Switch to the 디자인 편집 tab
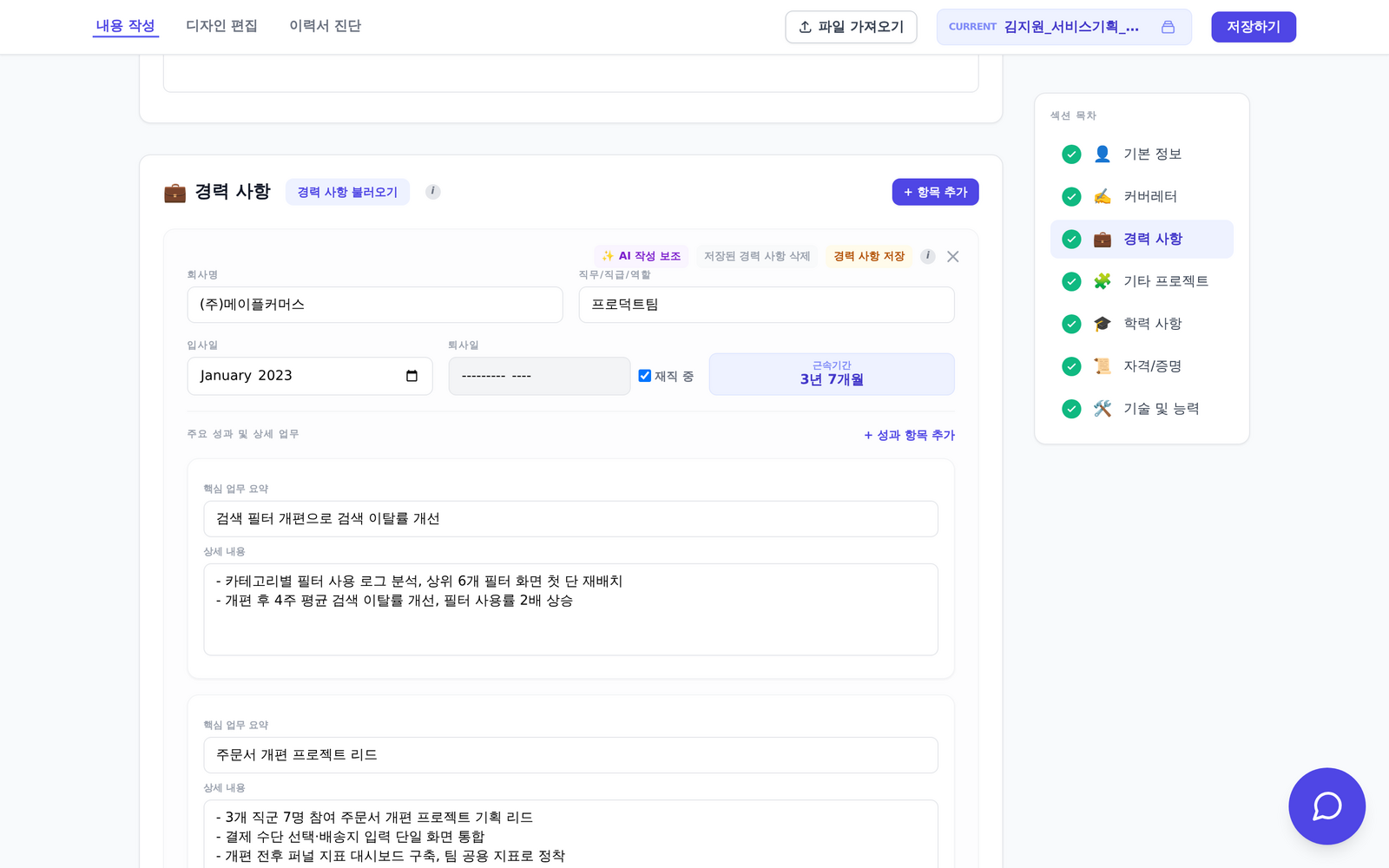The image size is (1389, 868). coord(221,26)
